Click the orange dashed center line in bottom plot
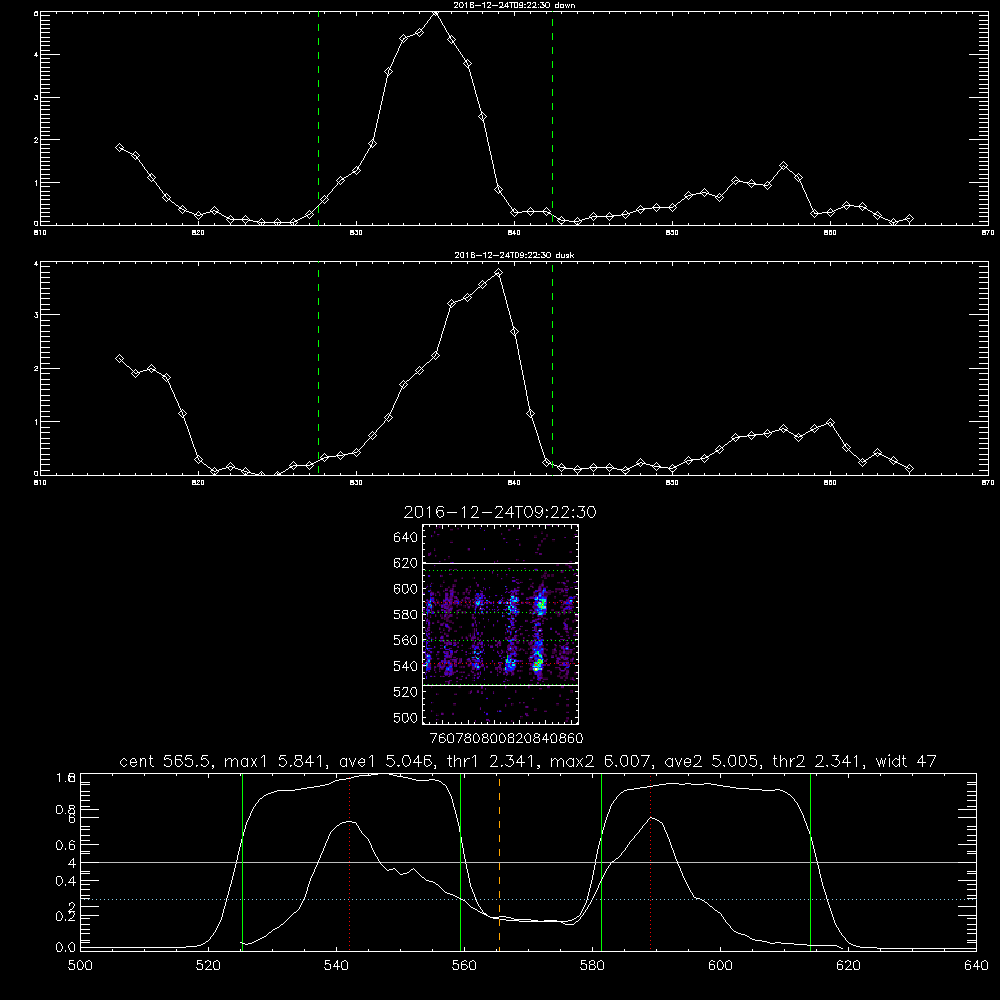The image size is (1000, 1000). (499, 861)
